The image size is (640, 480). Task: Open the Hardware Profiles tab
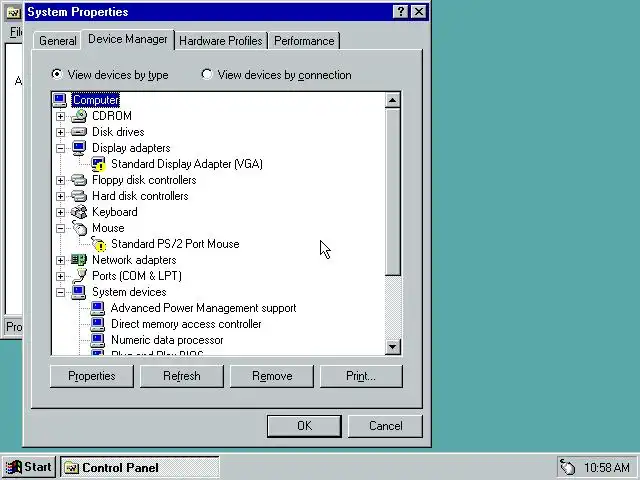pos(221,41)
